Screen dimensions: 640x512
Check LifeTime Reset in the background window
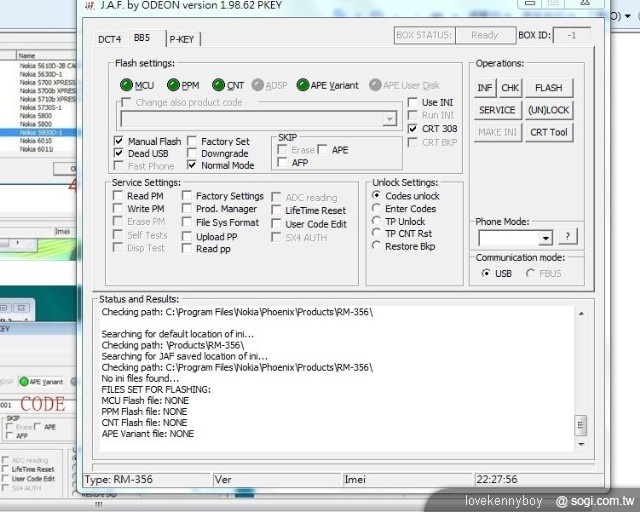pyautogui.click(x=5, y=469)
